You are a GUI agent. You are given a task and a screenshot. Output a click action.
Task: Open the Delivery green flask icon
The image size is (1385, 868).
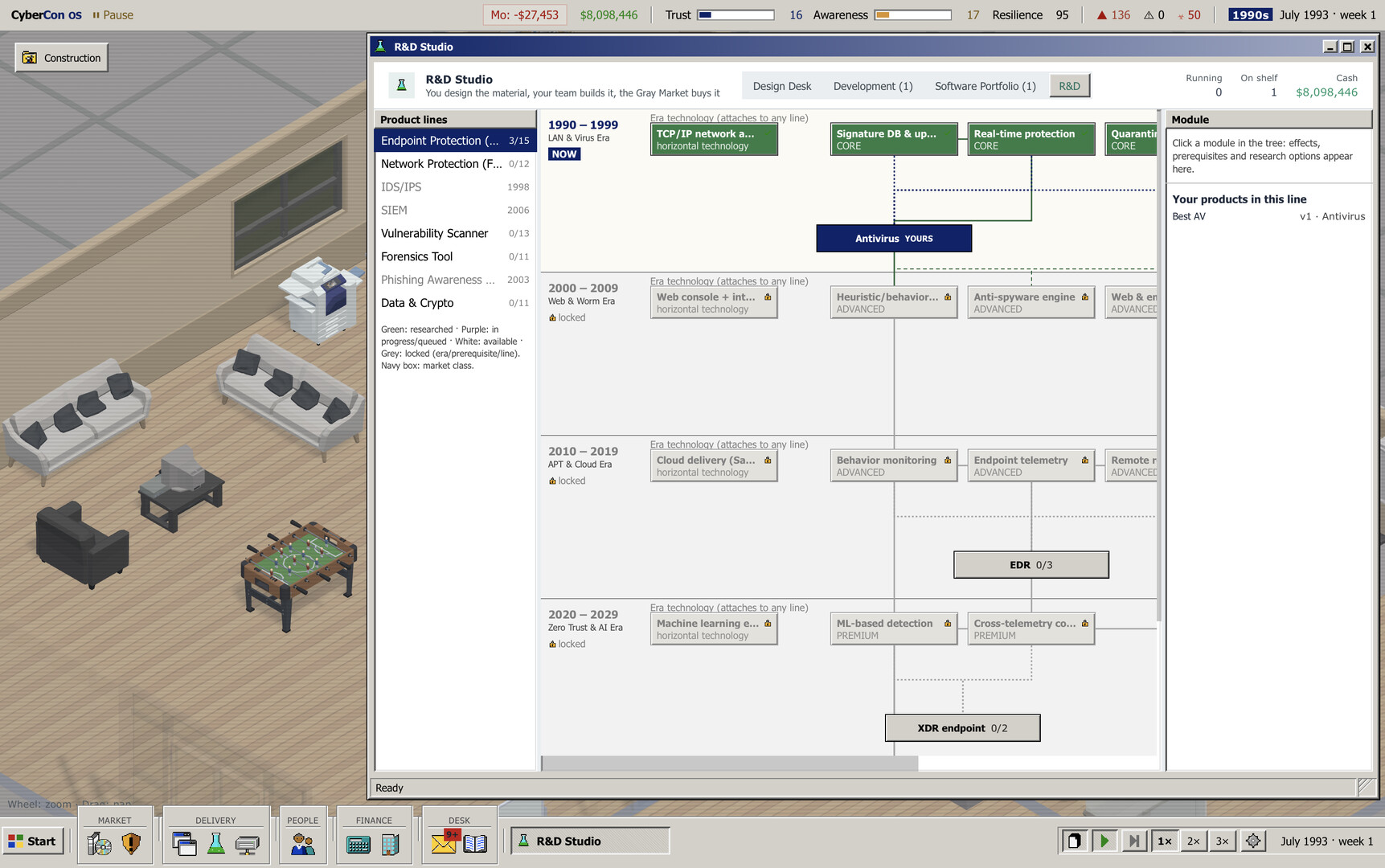click(x=215, y=843)
